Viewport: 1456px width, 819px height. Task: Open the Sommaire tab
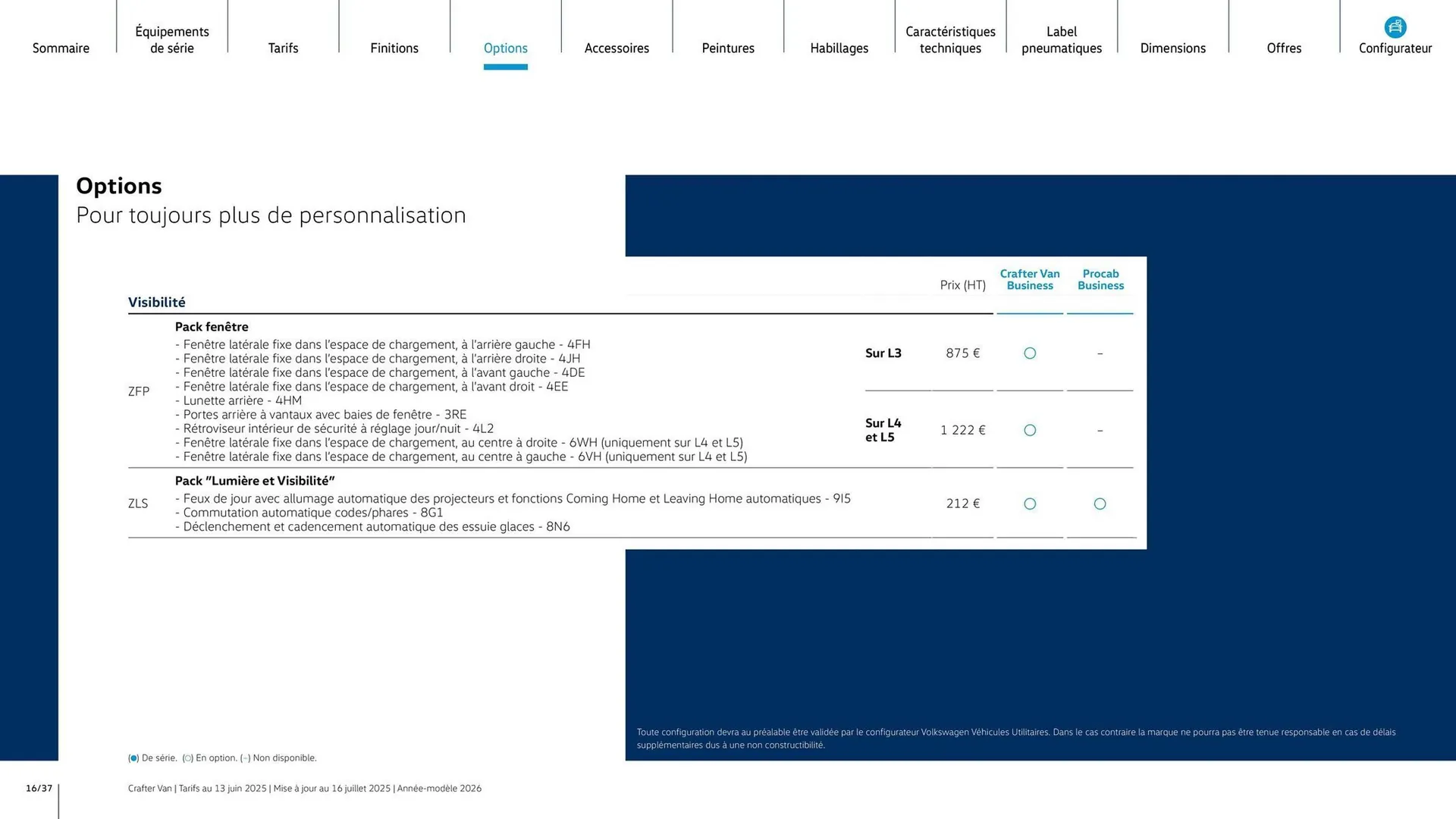(61, 48)
